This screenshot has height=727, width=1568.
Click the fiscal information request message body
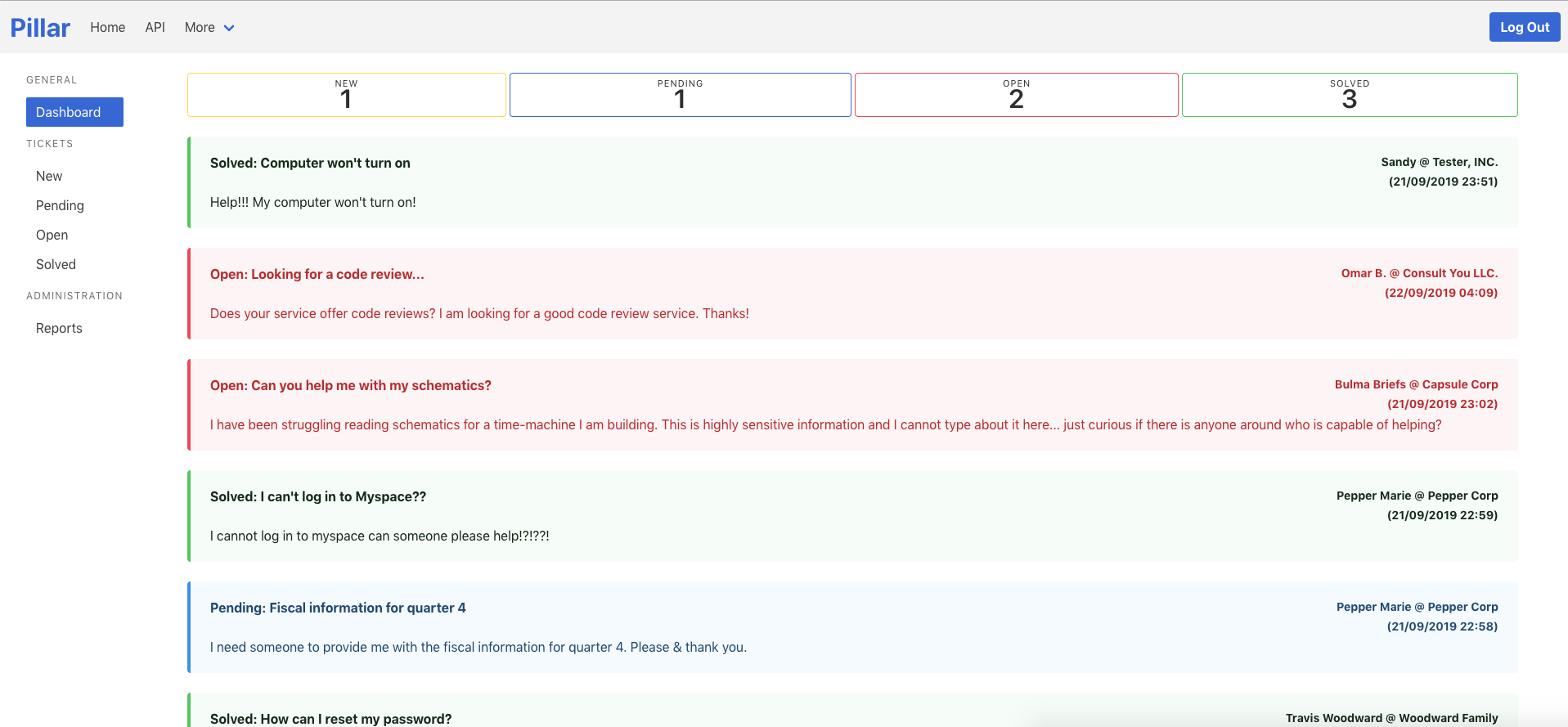coord(478,647)
